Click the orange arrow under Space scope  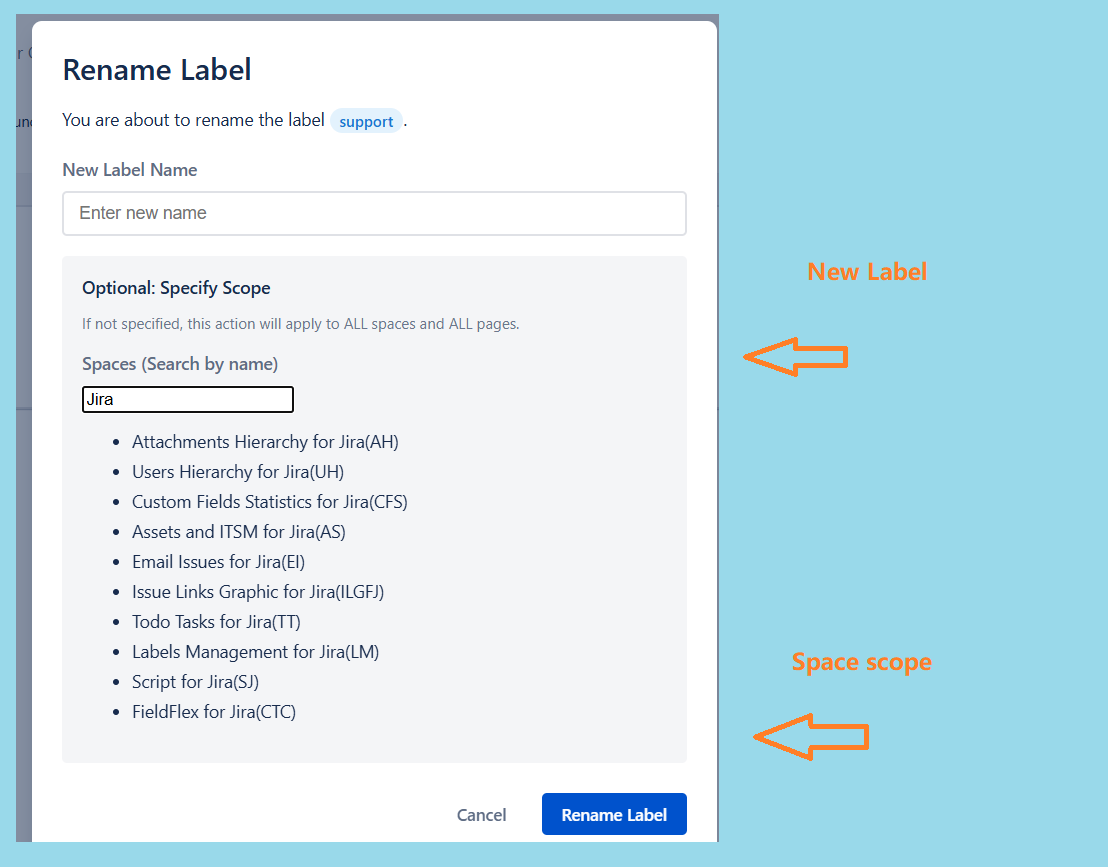pyautogui.click(x=810, y=737)
